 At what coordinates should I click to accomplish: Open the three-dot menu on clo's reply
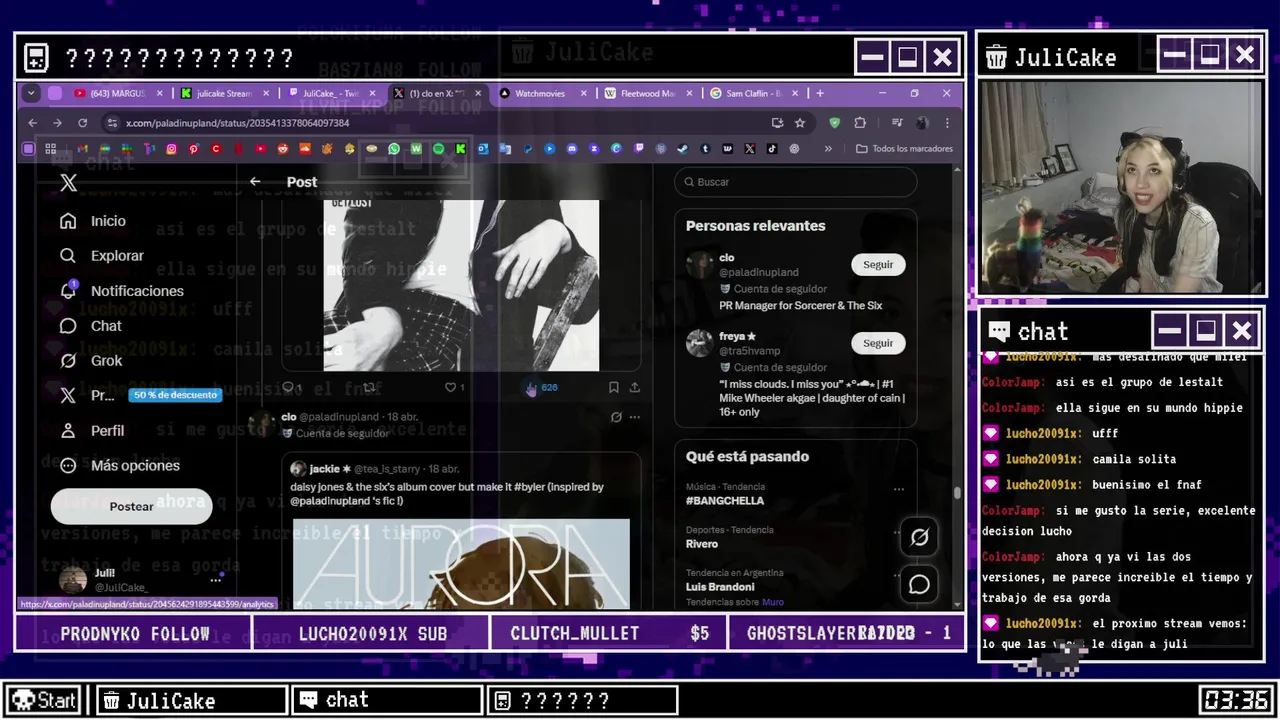pos(634,417)
